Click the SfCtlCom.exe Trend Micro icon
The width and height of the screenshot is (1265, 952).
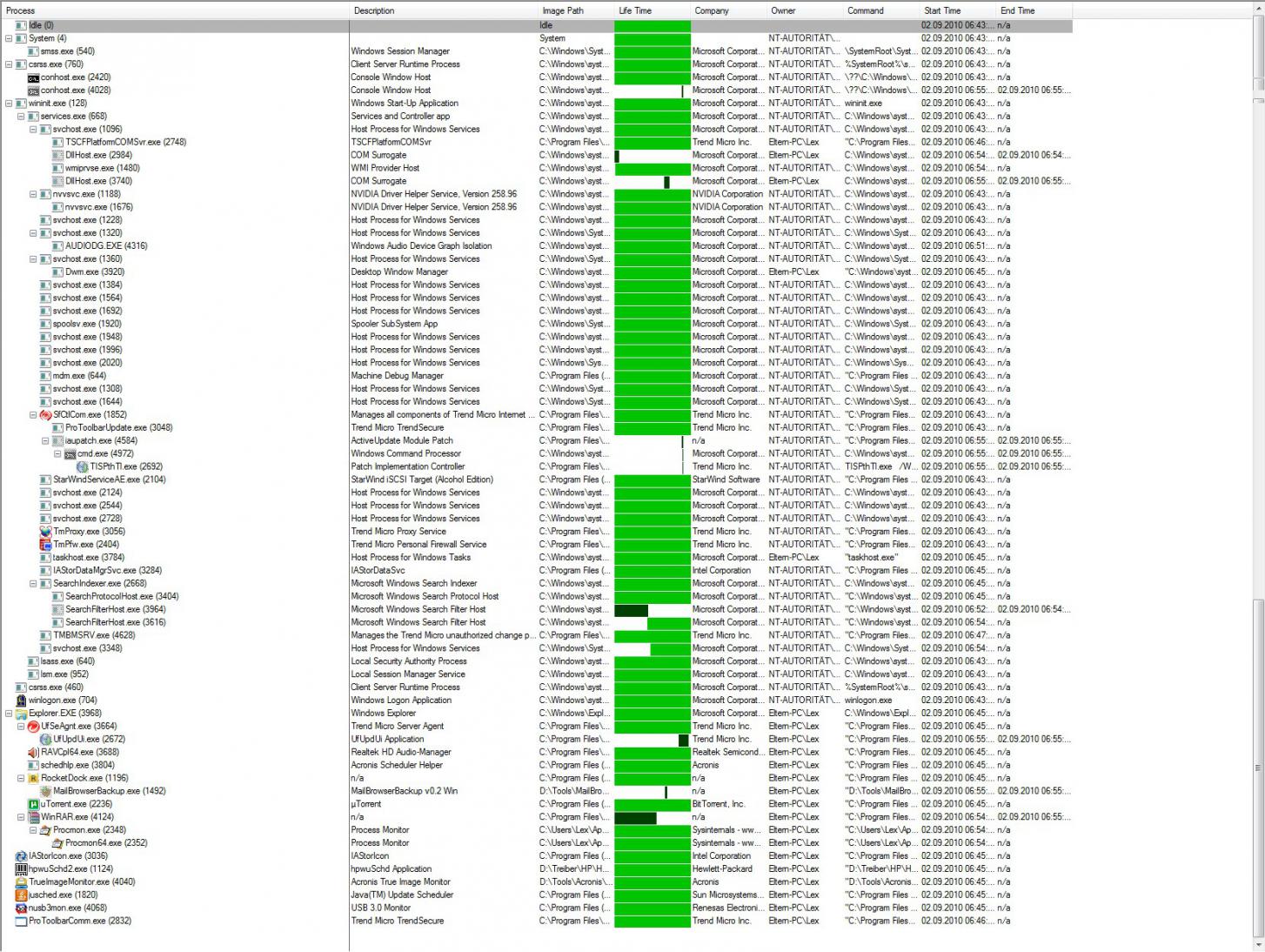45,415
